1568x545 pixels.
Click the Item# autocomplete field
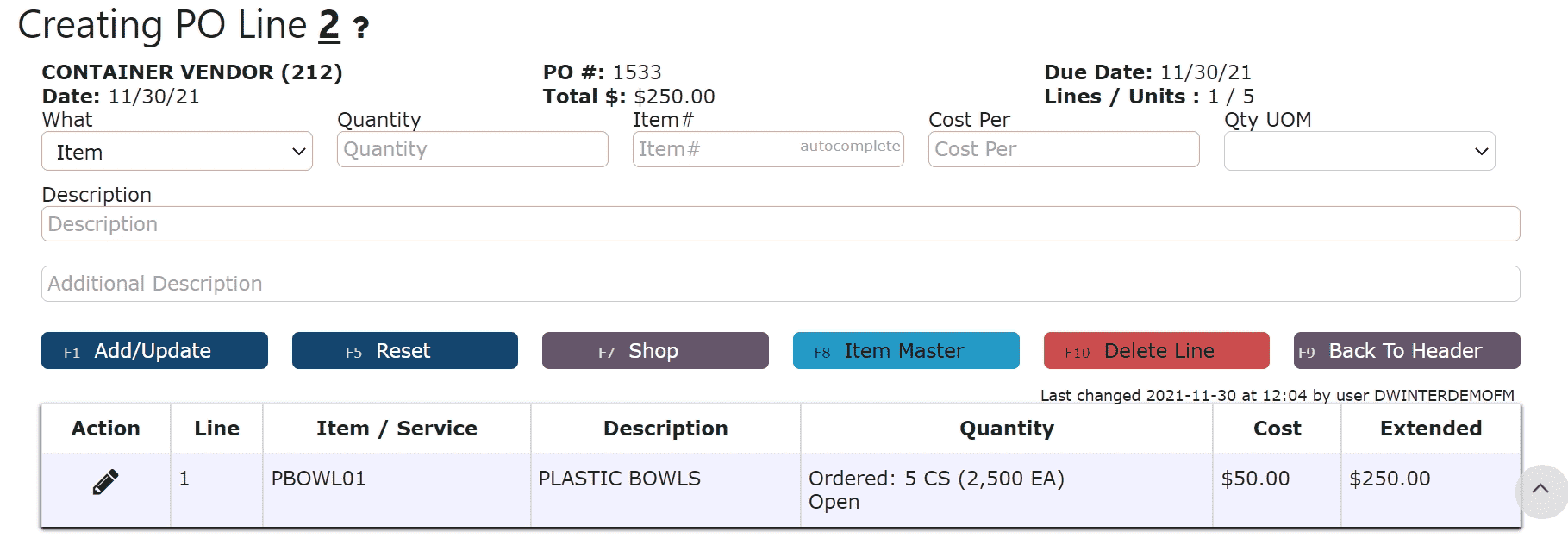point(768,149)
